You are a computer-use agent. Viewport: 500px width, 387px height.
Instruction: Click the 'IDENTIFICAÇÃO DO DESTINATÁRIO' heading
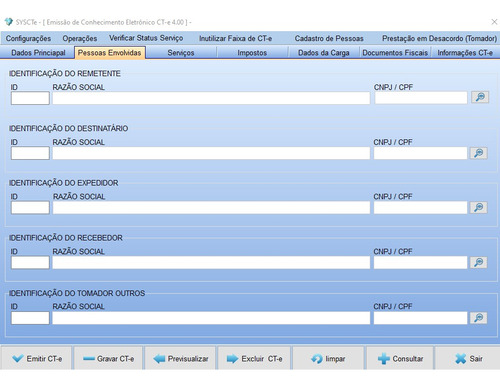point(68,128)
